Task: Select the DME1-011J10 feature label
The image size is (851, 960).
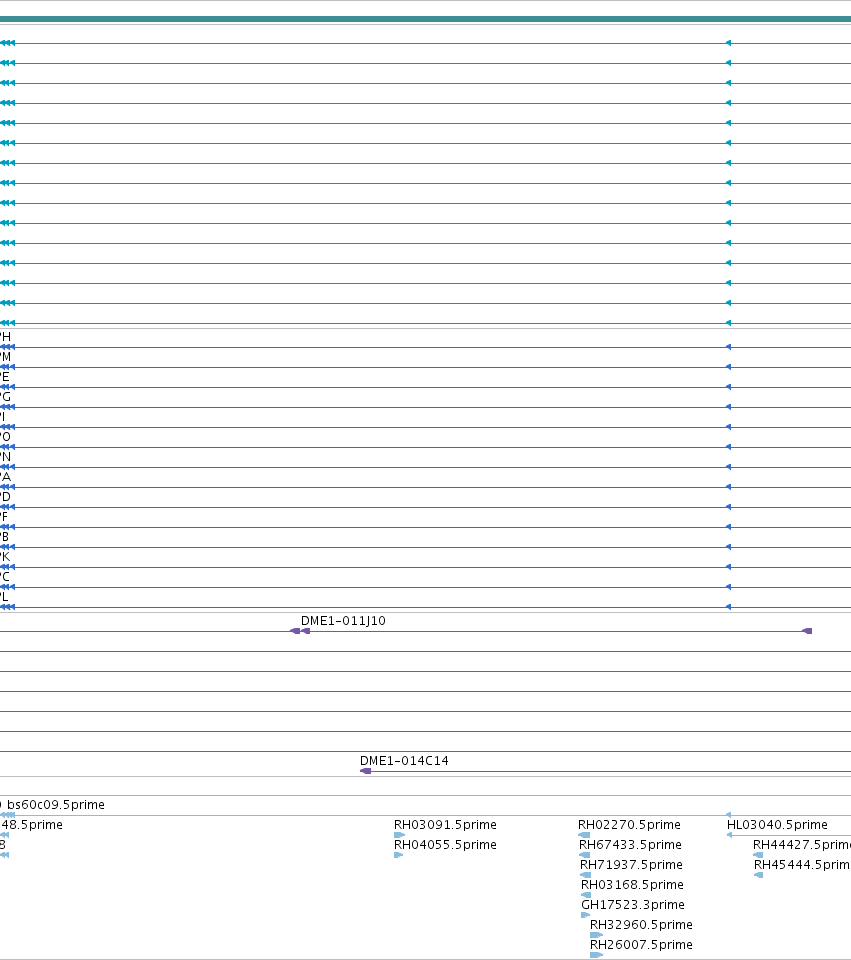Action: [343, 621]
